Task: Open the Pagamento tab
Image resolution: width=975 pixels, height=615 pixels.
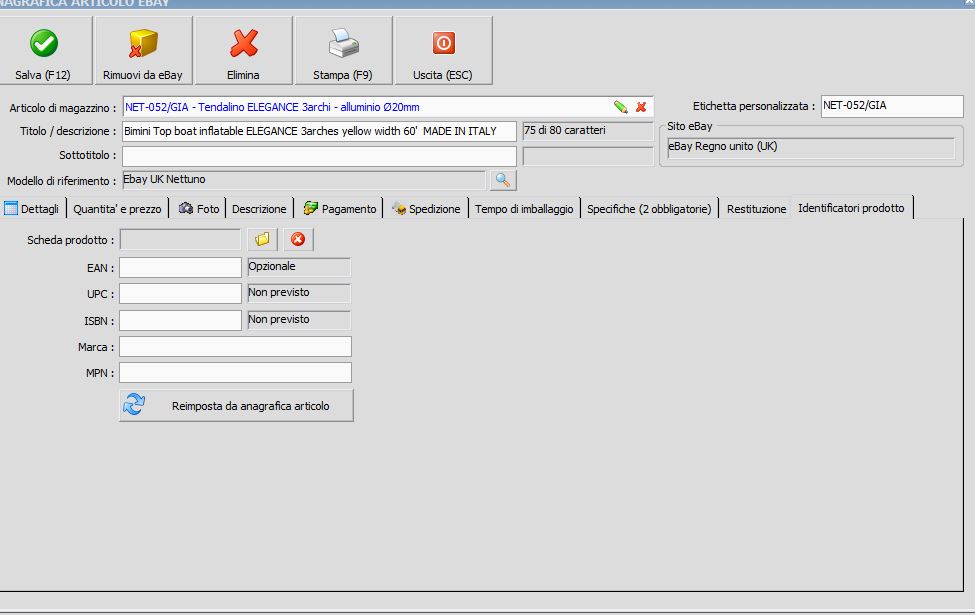Action: point(339,209)
